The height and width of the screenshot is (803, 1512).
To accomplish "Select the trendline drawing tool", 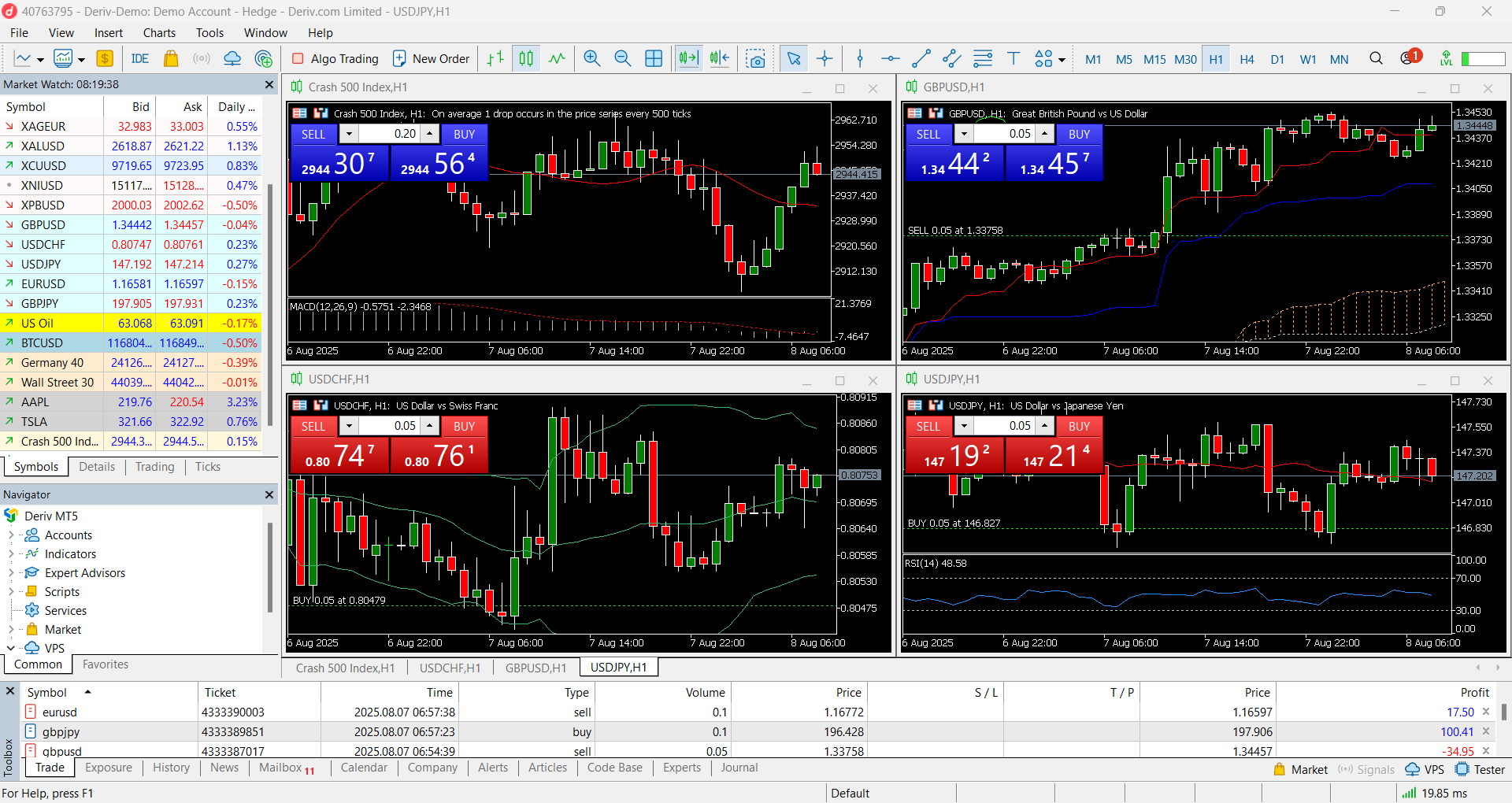I will click(921, 59).
